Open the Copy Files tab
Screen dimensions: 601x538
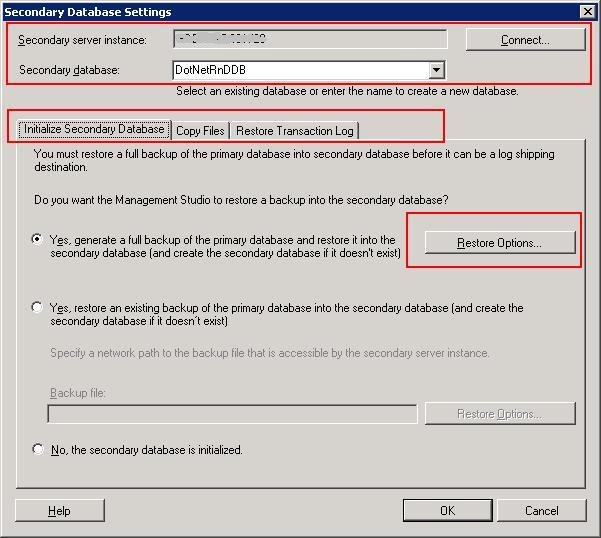coord(200,131)
